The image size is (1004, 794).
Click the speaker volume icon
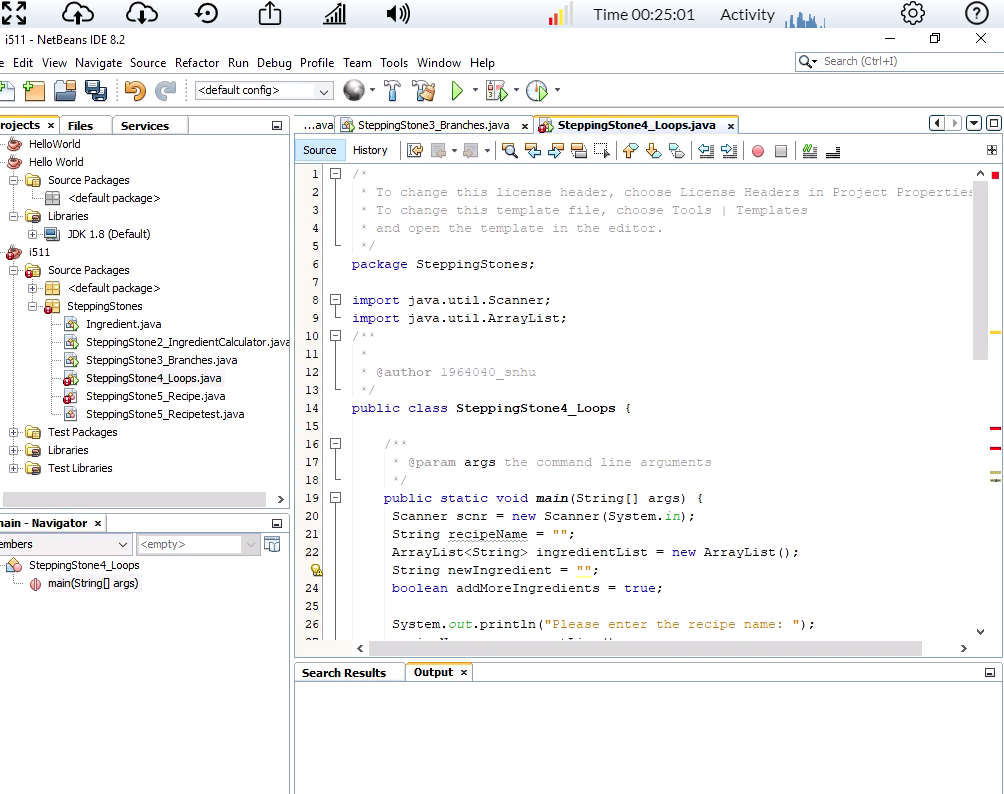tap(398, 13)
